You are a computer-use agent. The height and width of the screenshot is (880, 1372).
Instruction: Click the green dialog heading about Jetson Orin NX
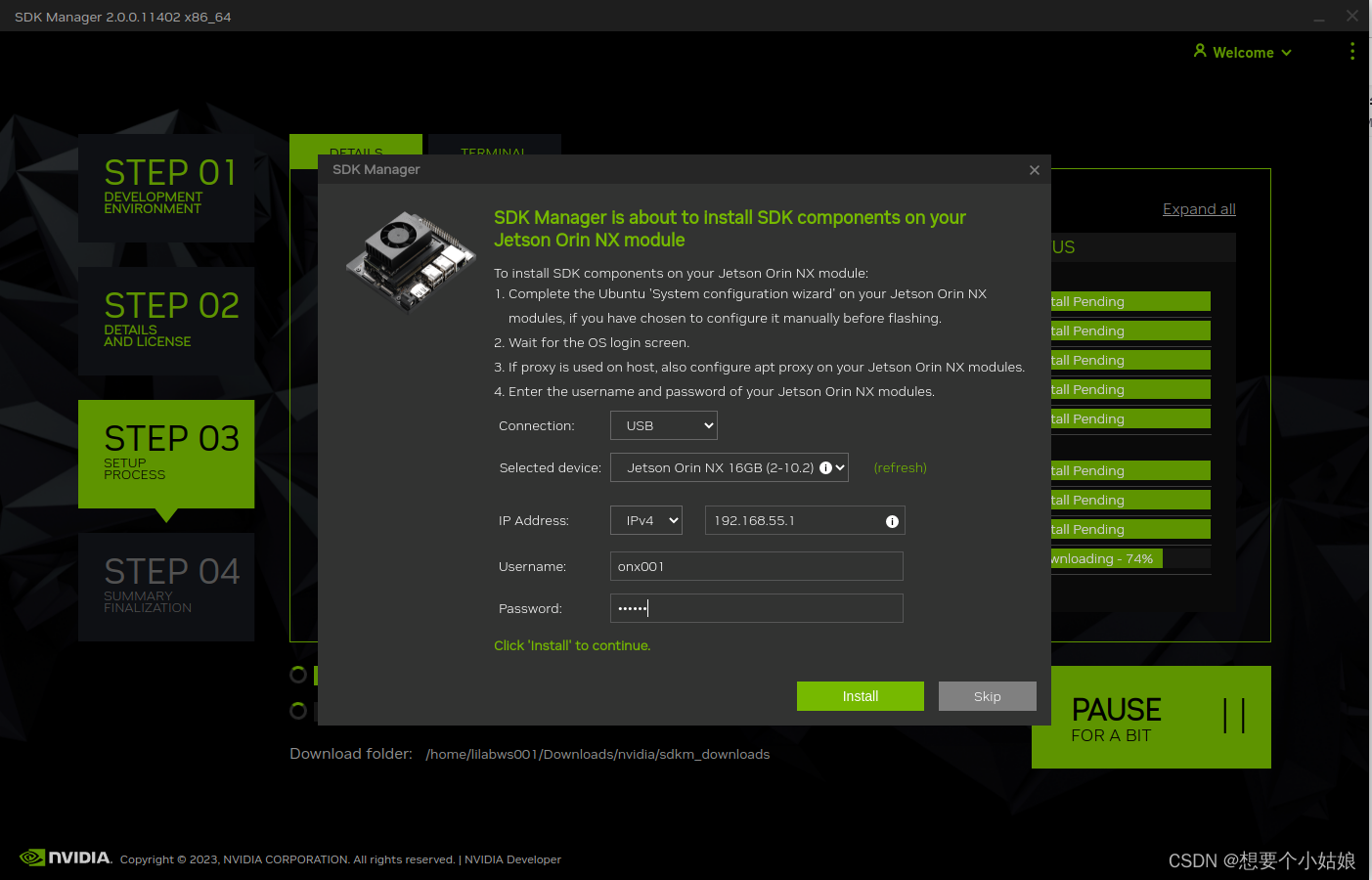[x=730, y=229]
